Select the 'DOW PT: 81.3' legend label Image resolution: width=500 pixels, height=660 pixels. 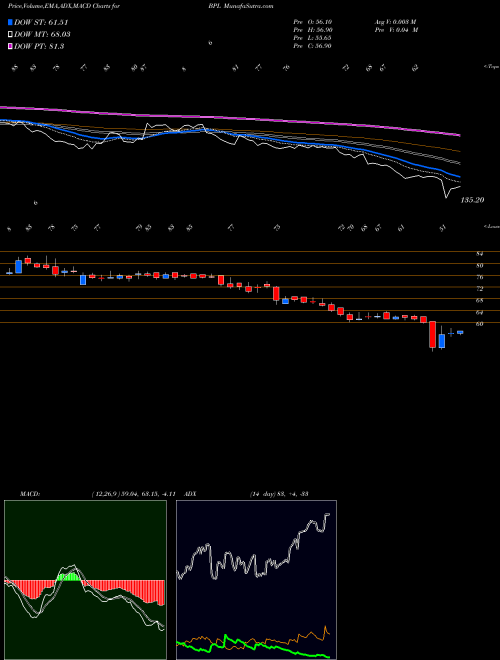pos(39,46)
